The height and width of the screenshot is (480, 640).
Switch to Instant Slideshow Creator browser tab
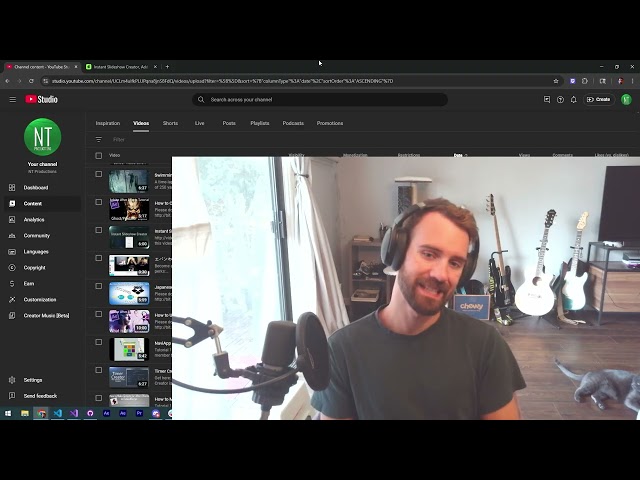[121, 67]
